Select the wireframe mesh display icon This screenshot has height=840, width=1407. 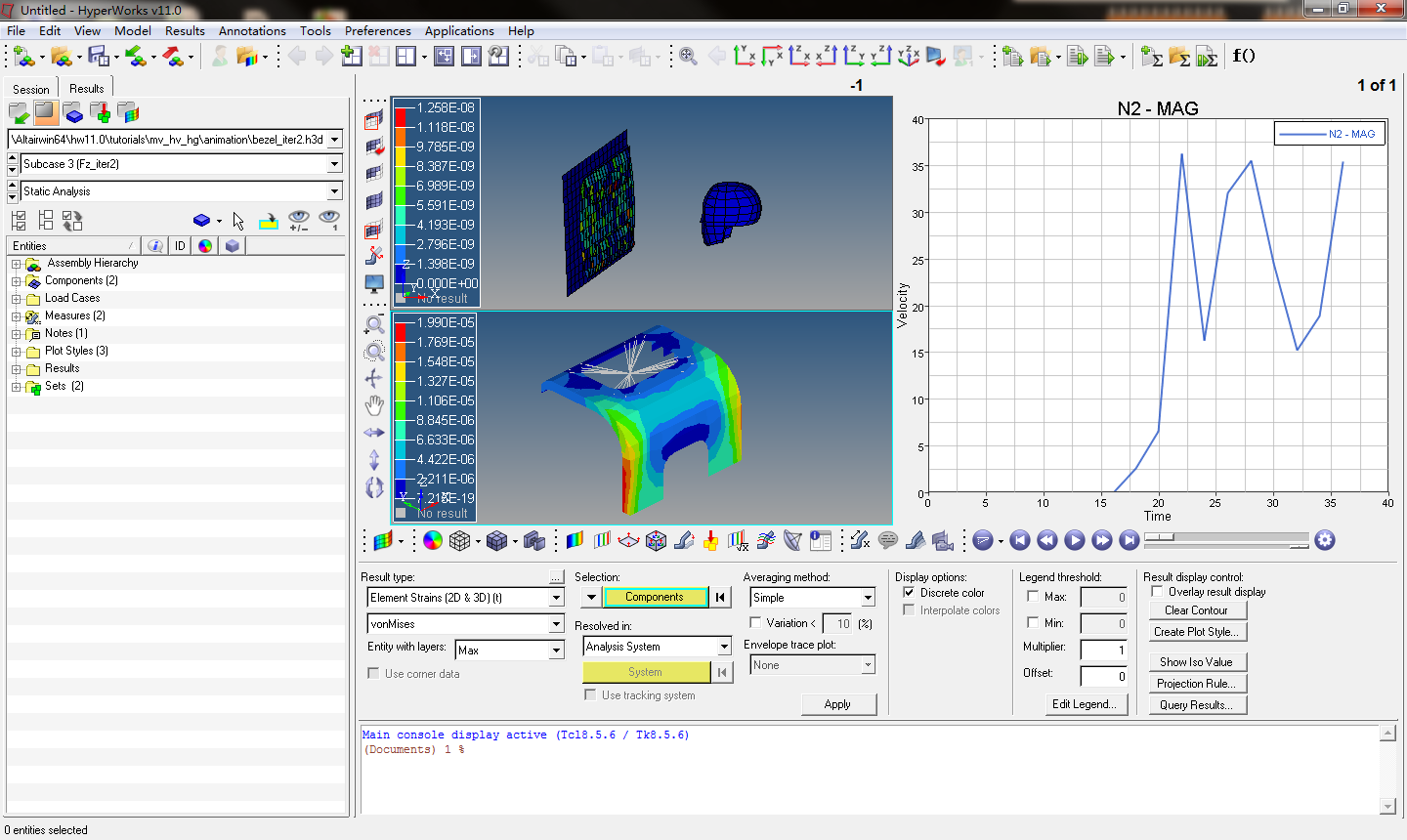coord(459,540)
